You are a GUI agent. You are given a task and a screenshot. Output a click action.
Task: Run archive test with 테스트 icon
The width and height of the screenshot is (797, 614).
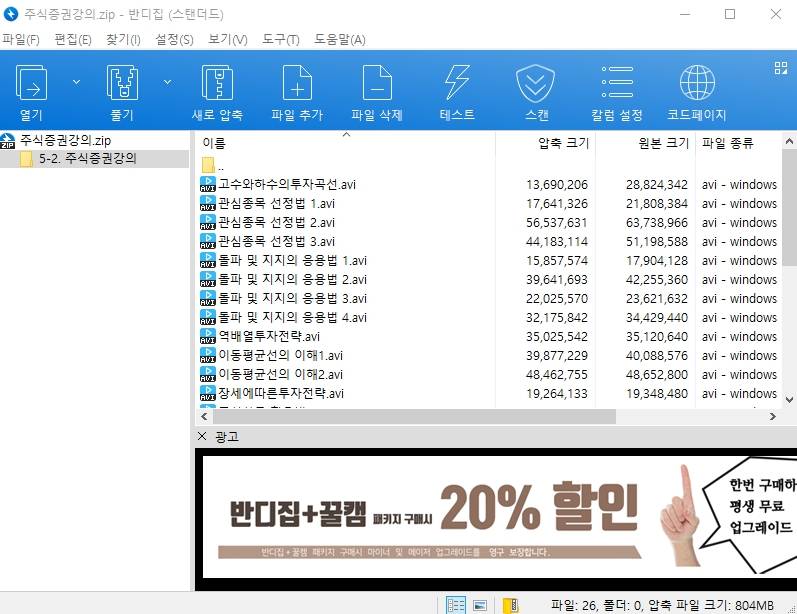[x=457, y=83]
